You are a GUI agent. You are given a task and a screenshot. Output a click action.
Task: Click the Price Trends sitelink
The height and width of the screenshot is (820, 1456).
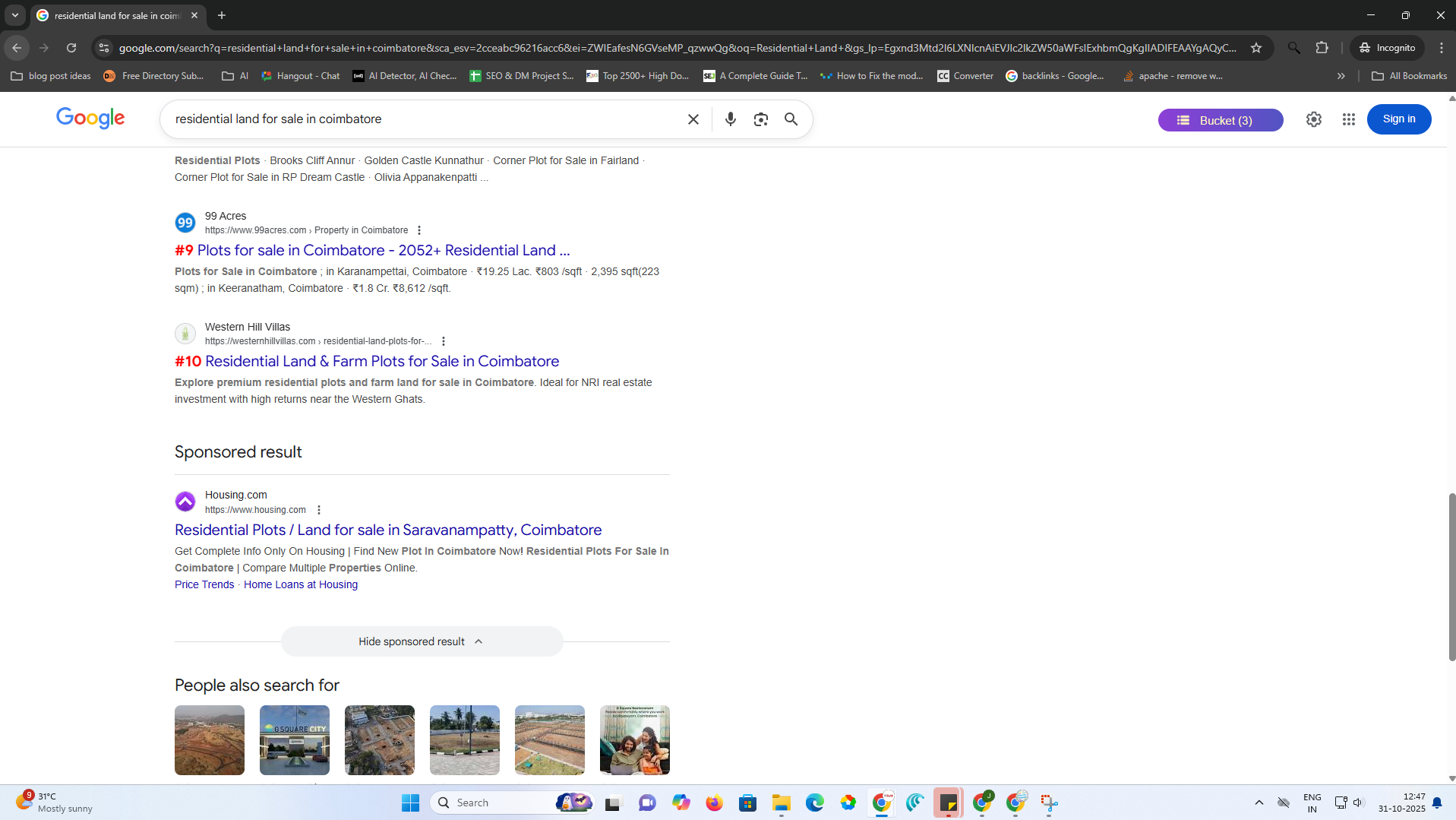(204, 584)
